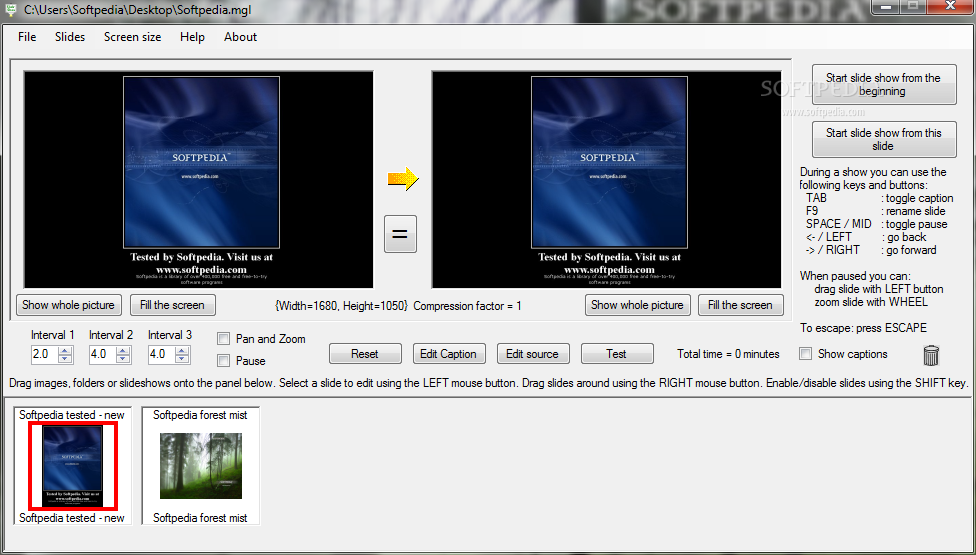This screenshot has height=555, width=976.
Task: Open the Help menu
Action: pyautogui.click(x=192, y=37)
